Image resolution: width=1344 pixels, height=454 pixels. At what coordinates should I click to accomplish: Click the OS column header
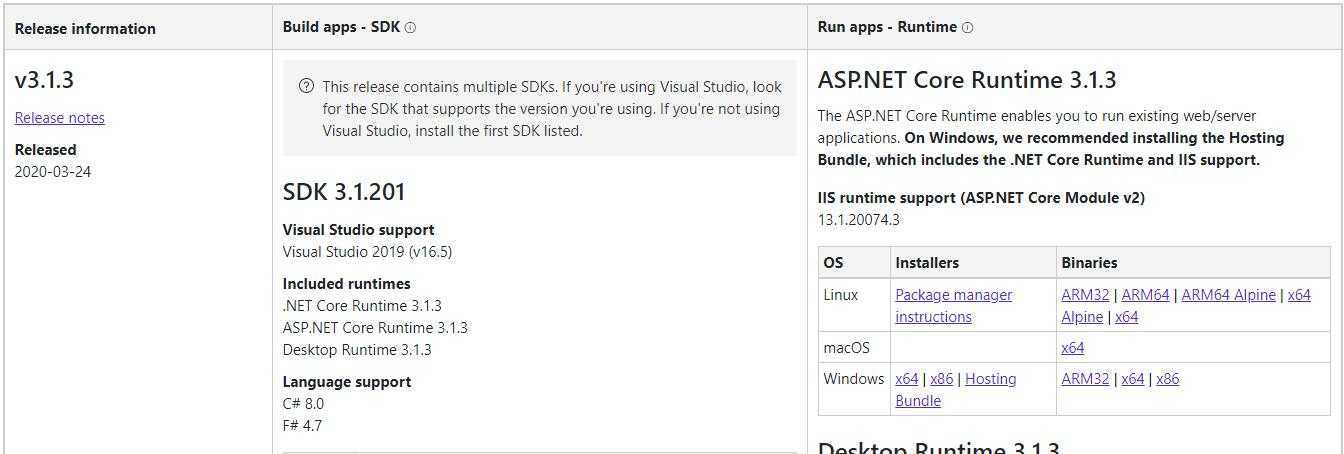tap(833, 263)
